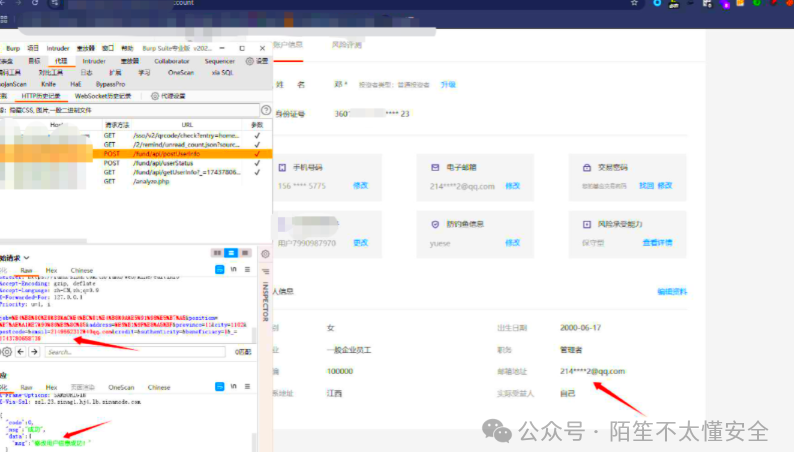Screen dimensions: 794x463
Task: Click 查看详情 on risk tolerance card
Action: pos(657,243)
